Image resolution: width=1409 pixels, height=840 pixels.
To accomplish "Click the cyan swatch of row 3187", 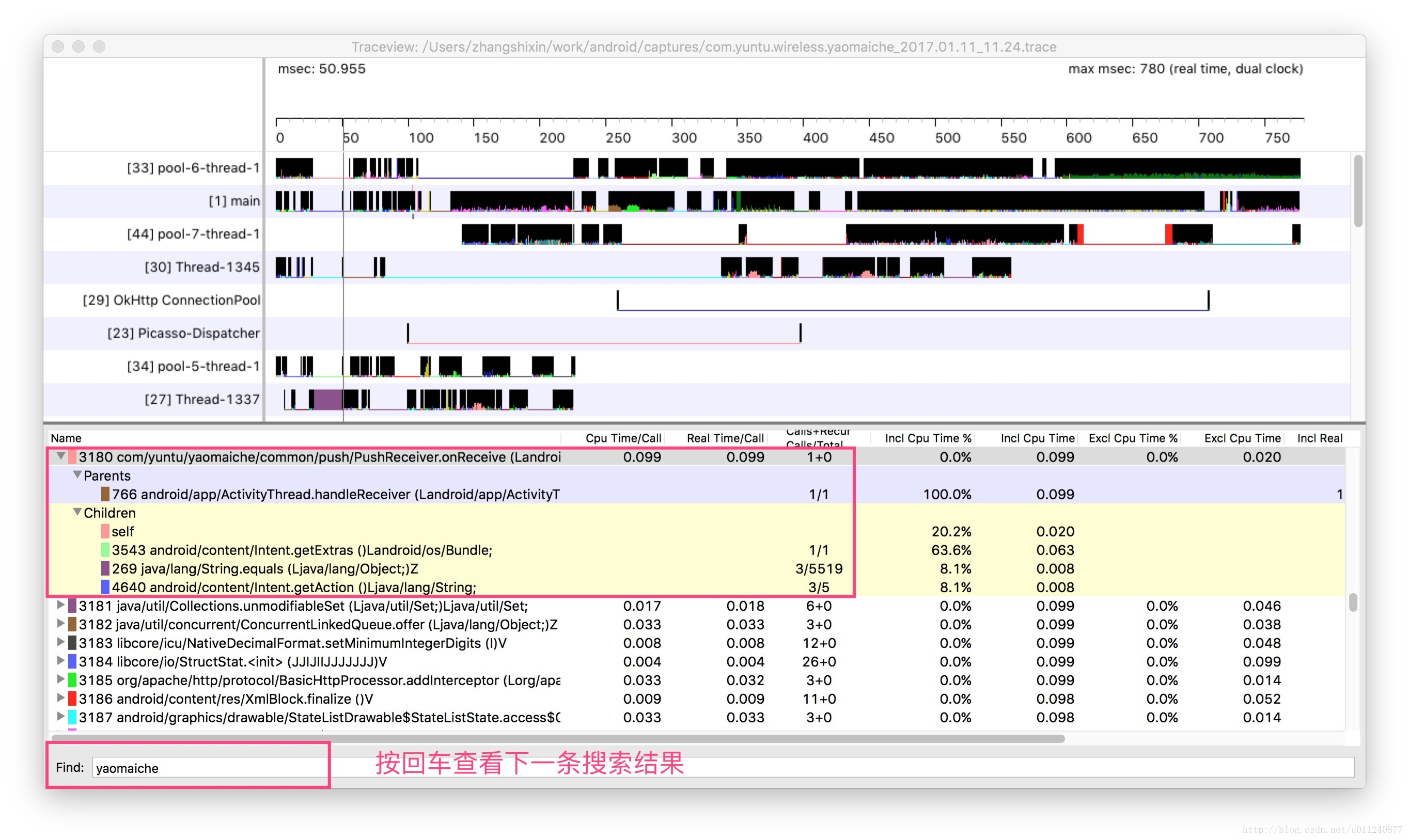I will tap(72, 717).
